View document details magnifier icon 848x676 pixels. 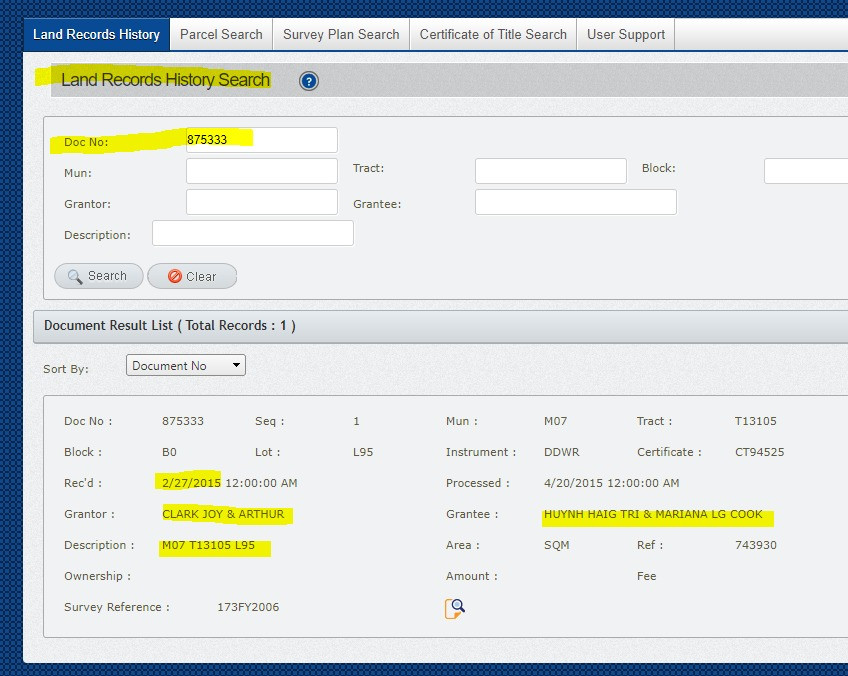[455, 608]
